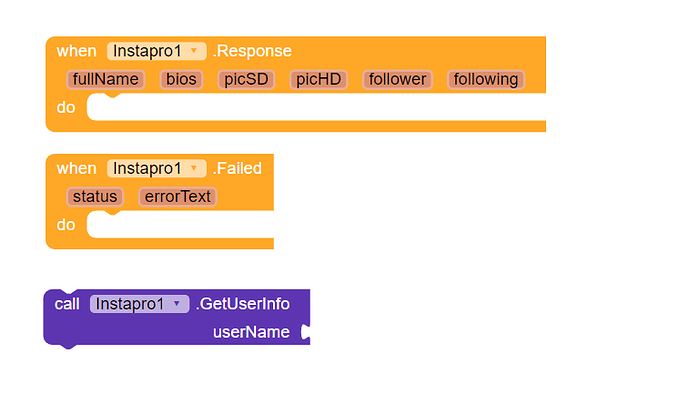
Task: Select the picHD parameter
Action: (x=318, y=79)
